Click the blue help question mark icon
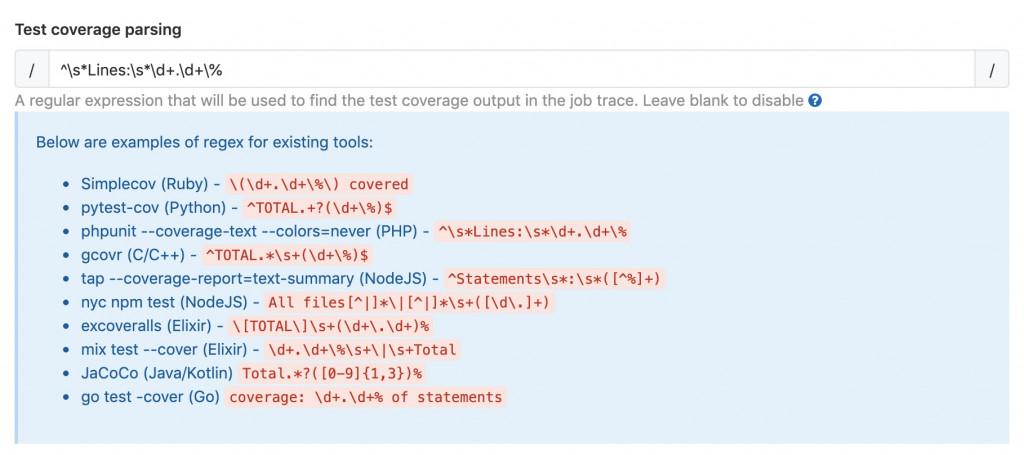 815,101
